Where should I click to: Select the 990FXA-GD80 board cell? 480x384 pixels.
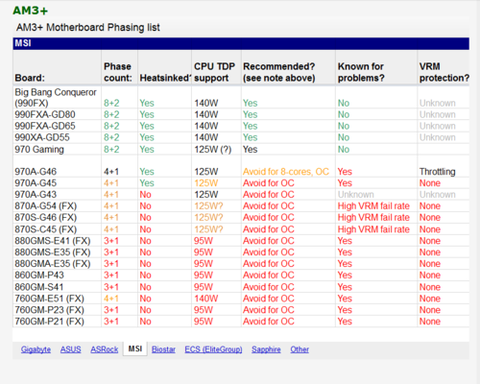(x=45, y=114)
